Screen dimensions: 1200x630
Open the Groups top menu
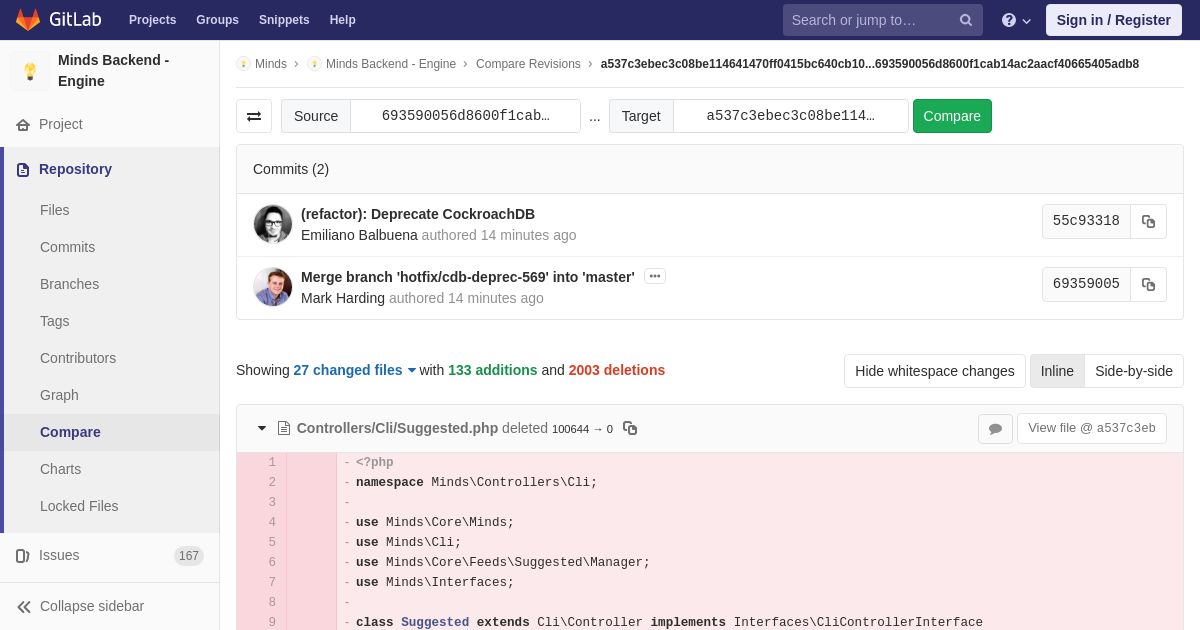(x=217, y=20)
